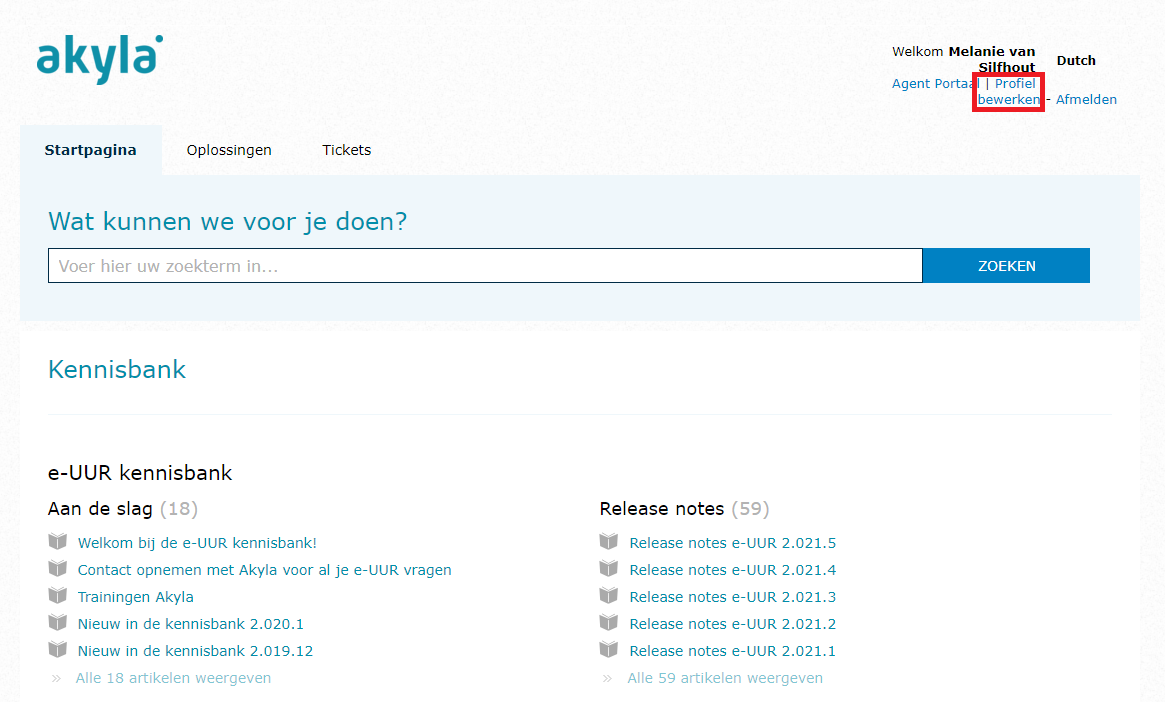Click chevron icon before Alle 18 artikelen
The width and height of the screenshot is (1165, 702).
click(x=56, y=678)
